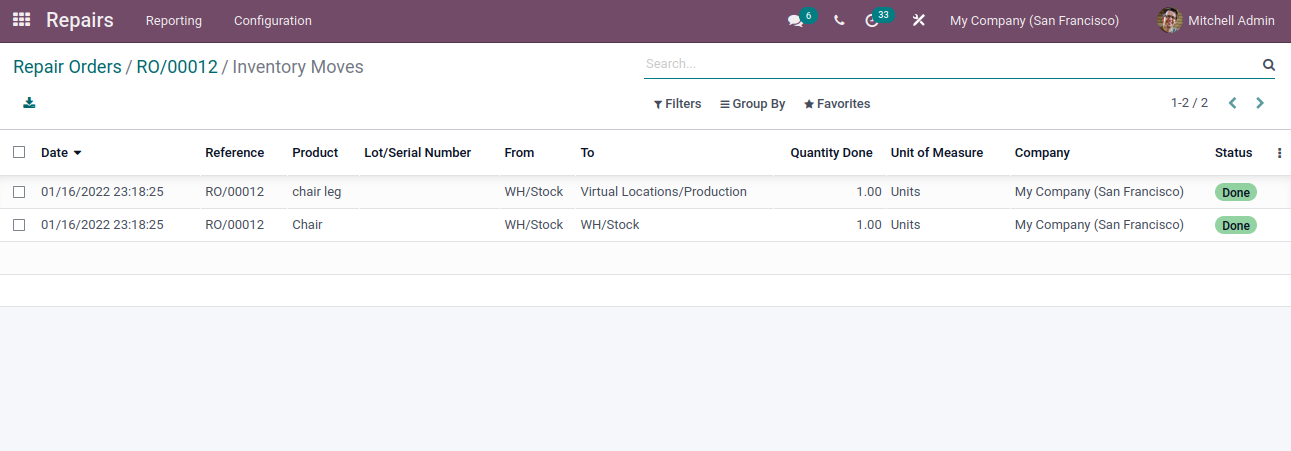
Task: Open the Configuration menu
Action: click(273, 20)
